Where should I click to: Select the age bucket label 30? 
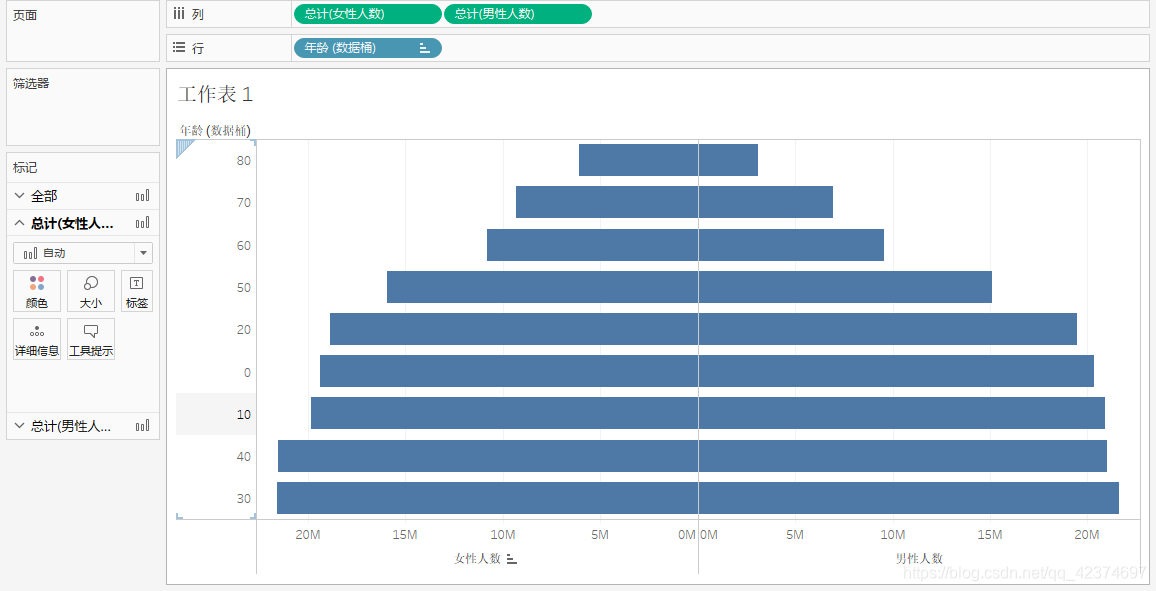coord(243,499)
